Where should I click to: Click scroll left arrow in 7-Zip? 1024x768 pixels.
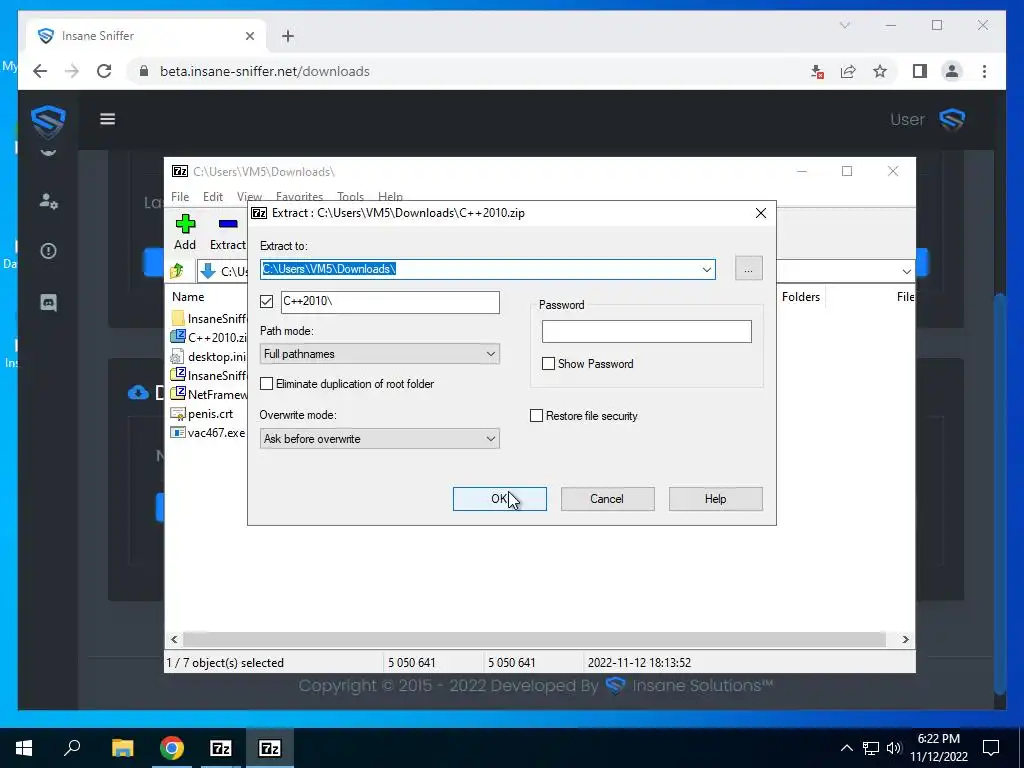(174, 639)
